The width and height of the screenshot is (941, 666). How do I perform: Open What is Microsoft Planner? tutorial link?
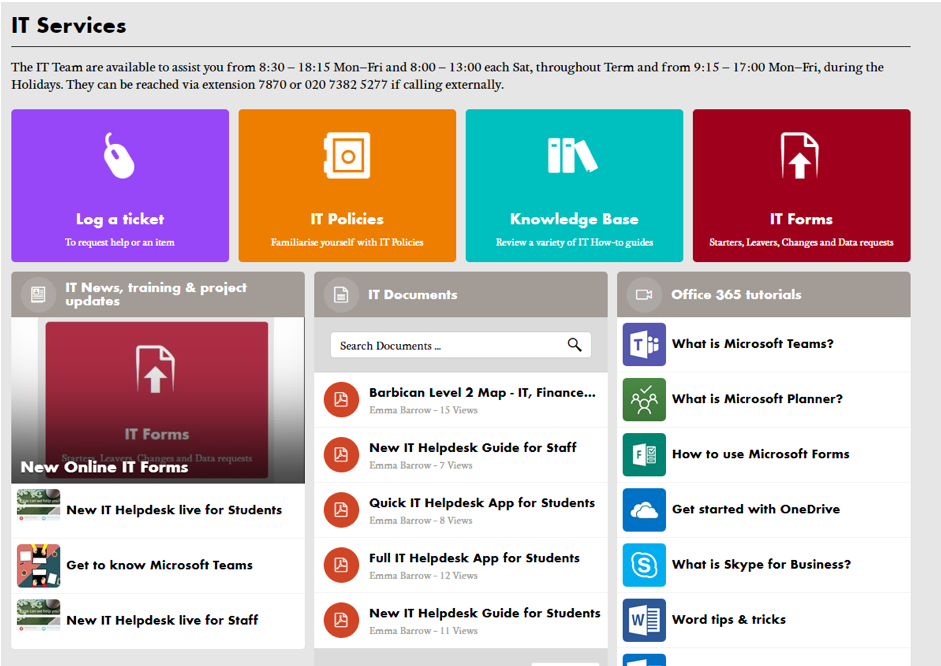pos(757,399)
